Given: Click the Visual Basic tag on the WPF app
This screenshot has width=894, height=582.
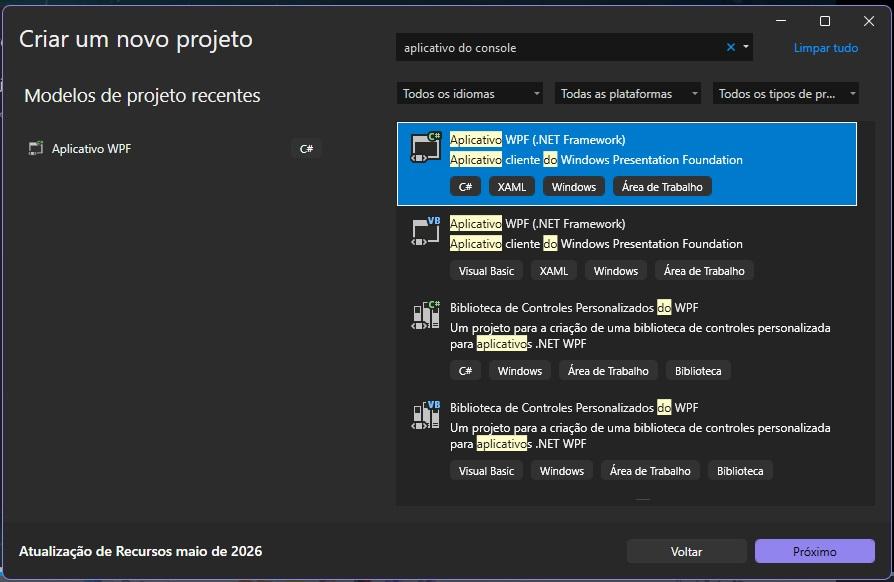Looking at the screenshot, I should [486, 271].
